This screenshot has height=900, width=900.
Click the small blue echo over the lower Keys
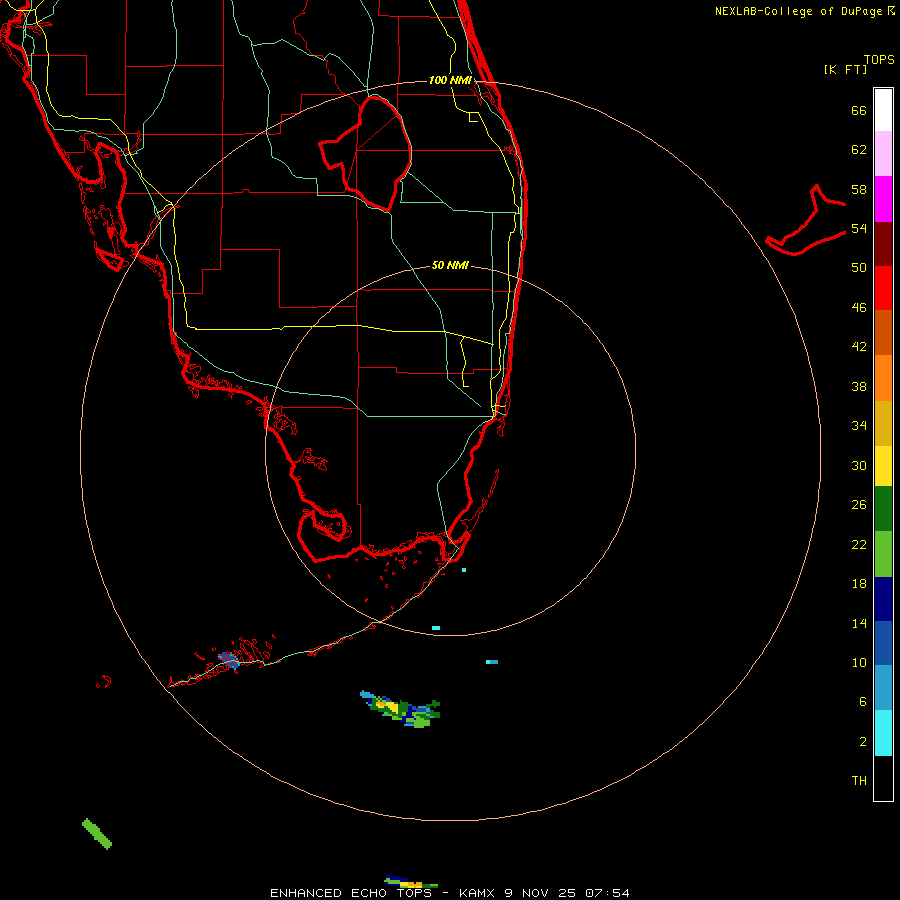pyautogui.click(x=228, y=660)
